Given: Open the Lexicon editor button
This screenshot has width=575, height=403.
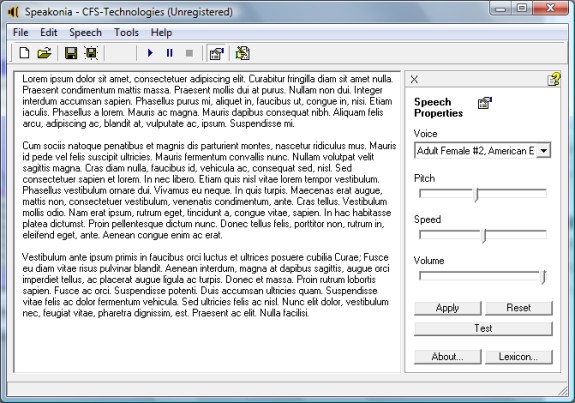Looking at the screenshot, I should tap(519, 357).
